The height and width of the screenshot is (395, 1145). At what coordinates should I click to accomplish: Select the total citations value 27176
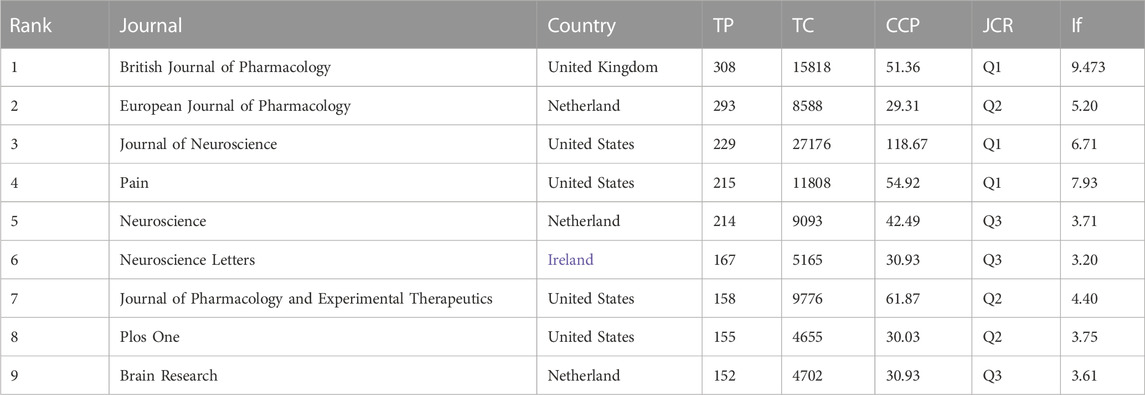[x=812, y=145]
